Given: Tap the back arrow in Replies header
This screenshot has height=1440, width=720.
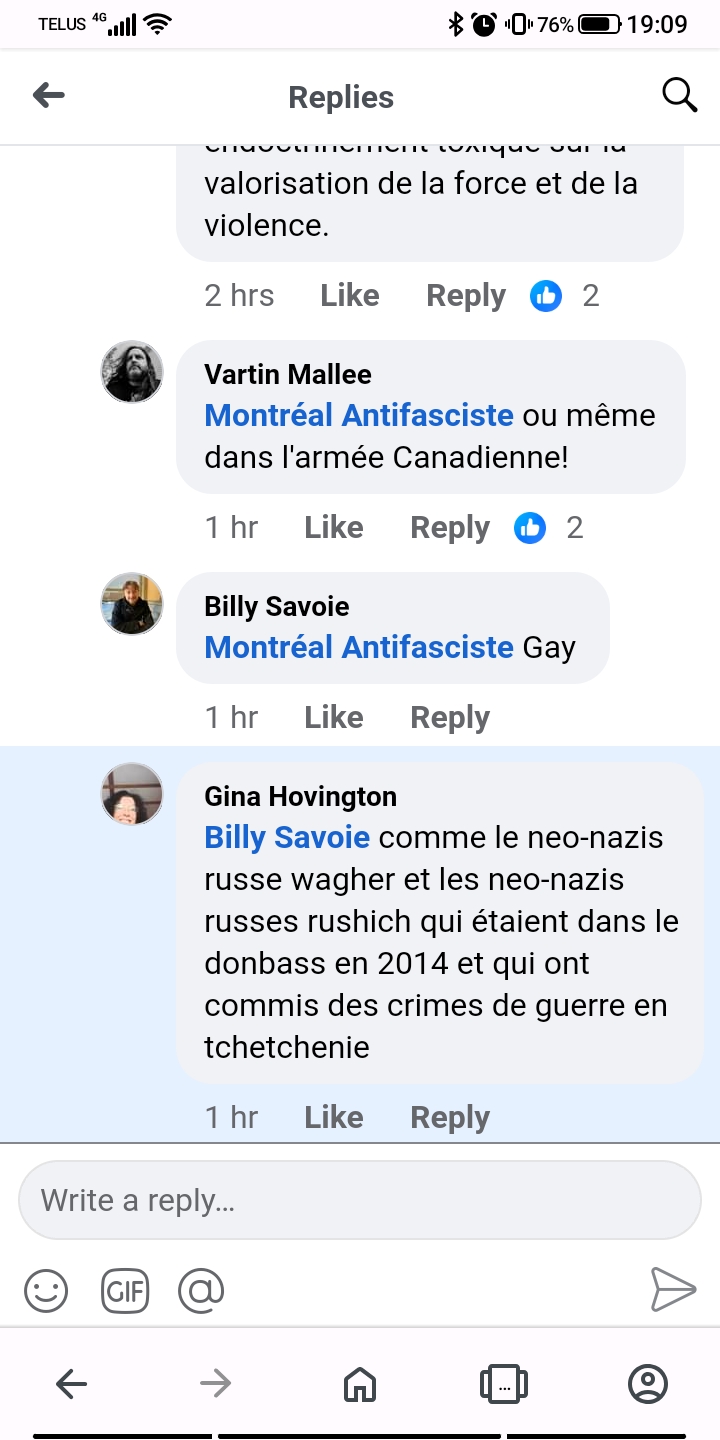Looking at the screenshot, I should [49, 96].
